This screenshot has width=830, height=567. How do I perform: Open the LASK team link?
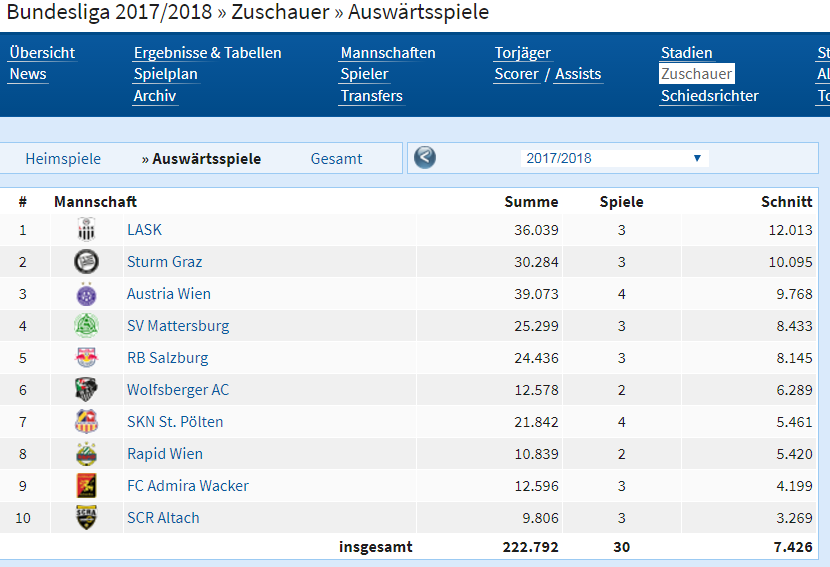point(145,230)
